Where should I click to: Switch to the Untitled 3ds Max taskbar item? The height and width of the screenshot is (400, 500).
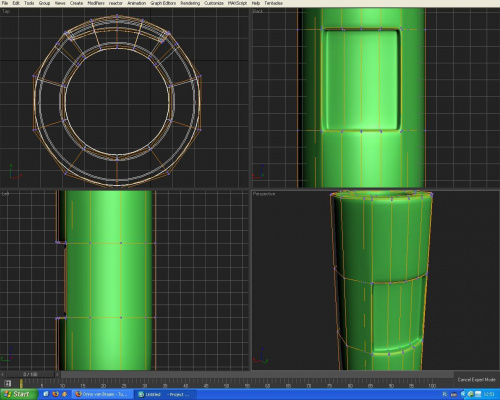[163, 394]
